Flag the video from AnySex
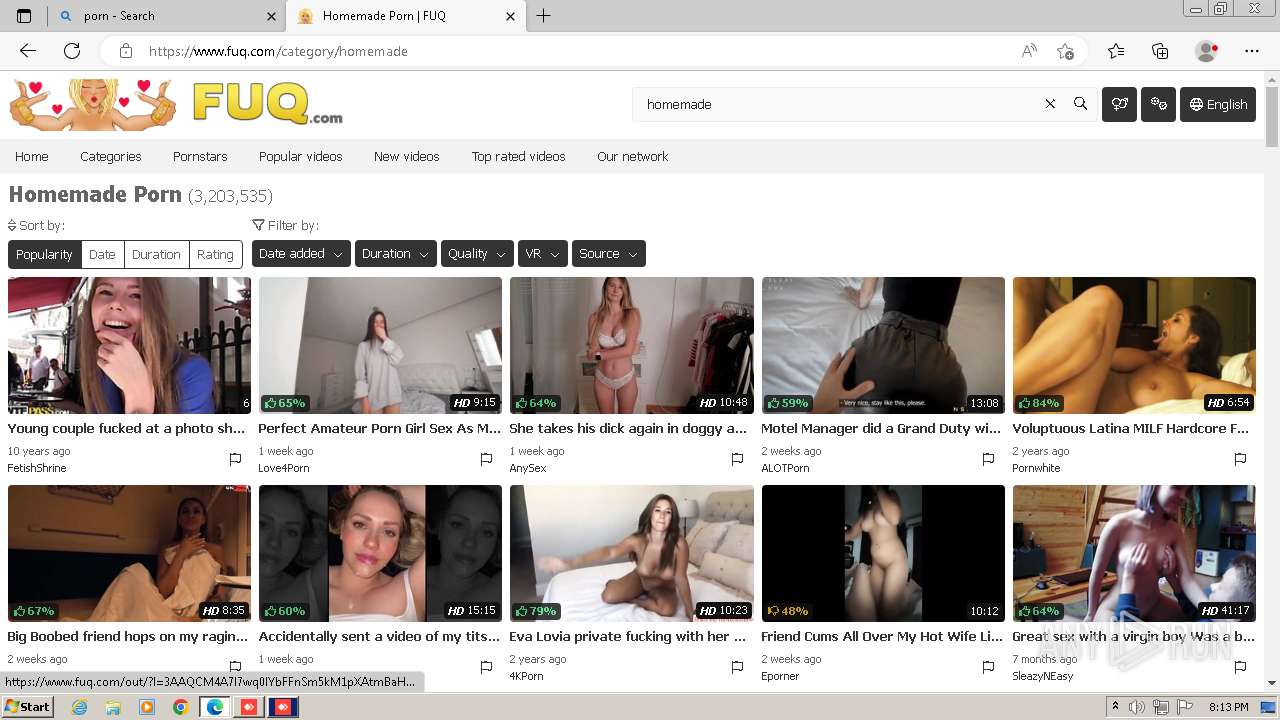This screenshot has height=720, width=1280. click(737, 459)
